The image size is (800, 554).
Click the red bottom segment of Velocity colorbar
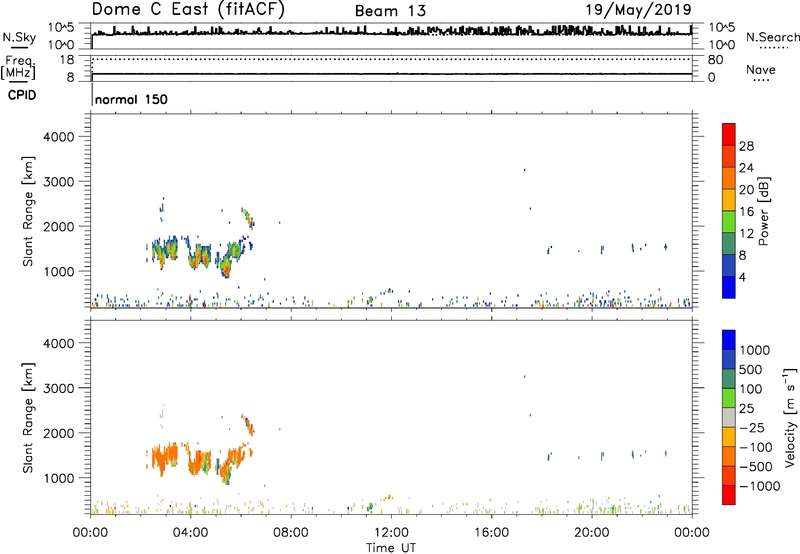click(x=729, y=495)
